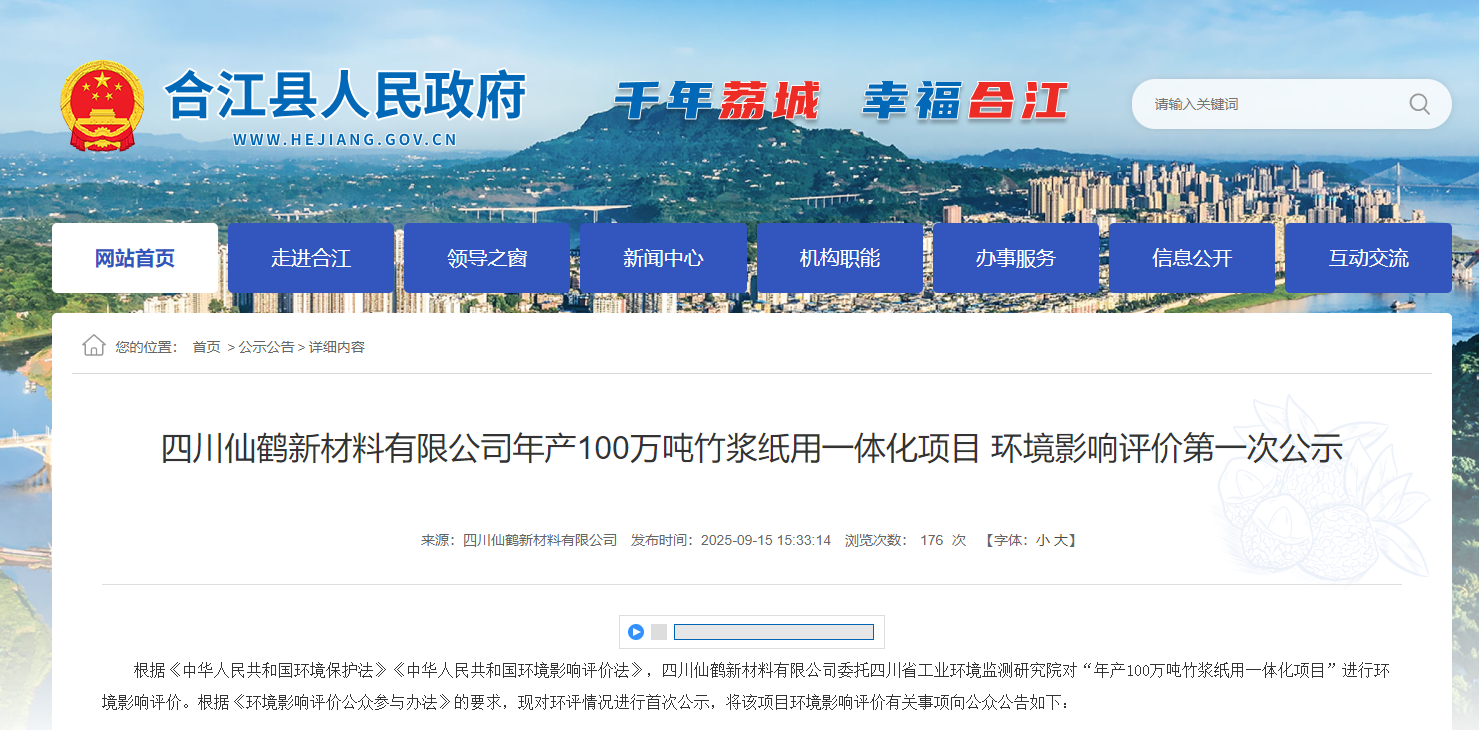Click the house icon in breadcrumb
Screen dimensions: 1479x730
click(94, 346)
